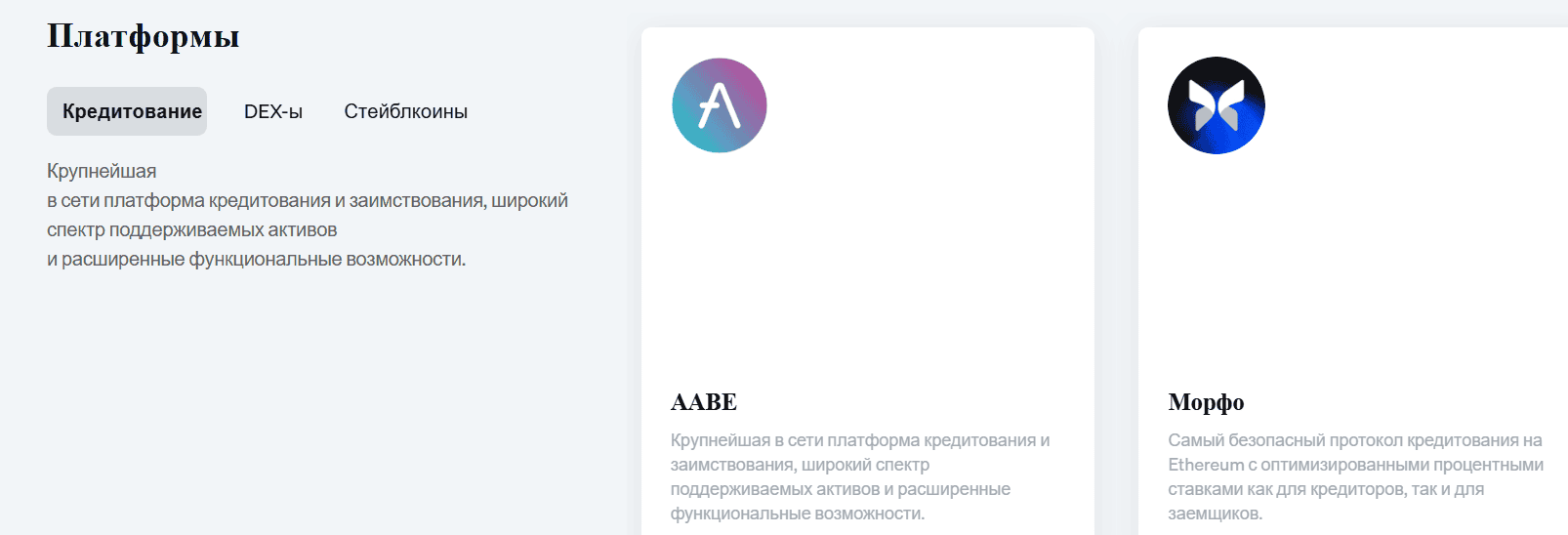Switch to the DEX-ы tab

click(273, 111)
